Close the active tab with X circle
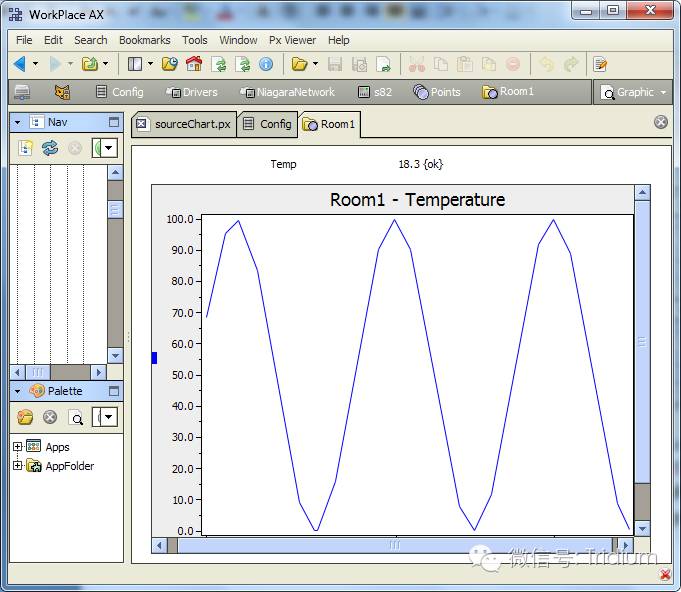The width and height of the screenshot is (681, 592). coord(661,122)
